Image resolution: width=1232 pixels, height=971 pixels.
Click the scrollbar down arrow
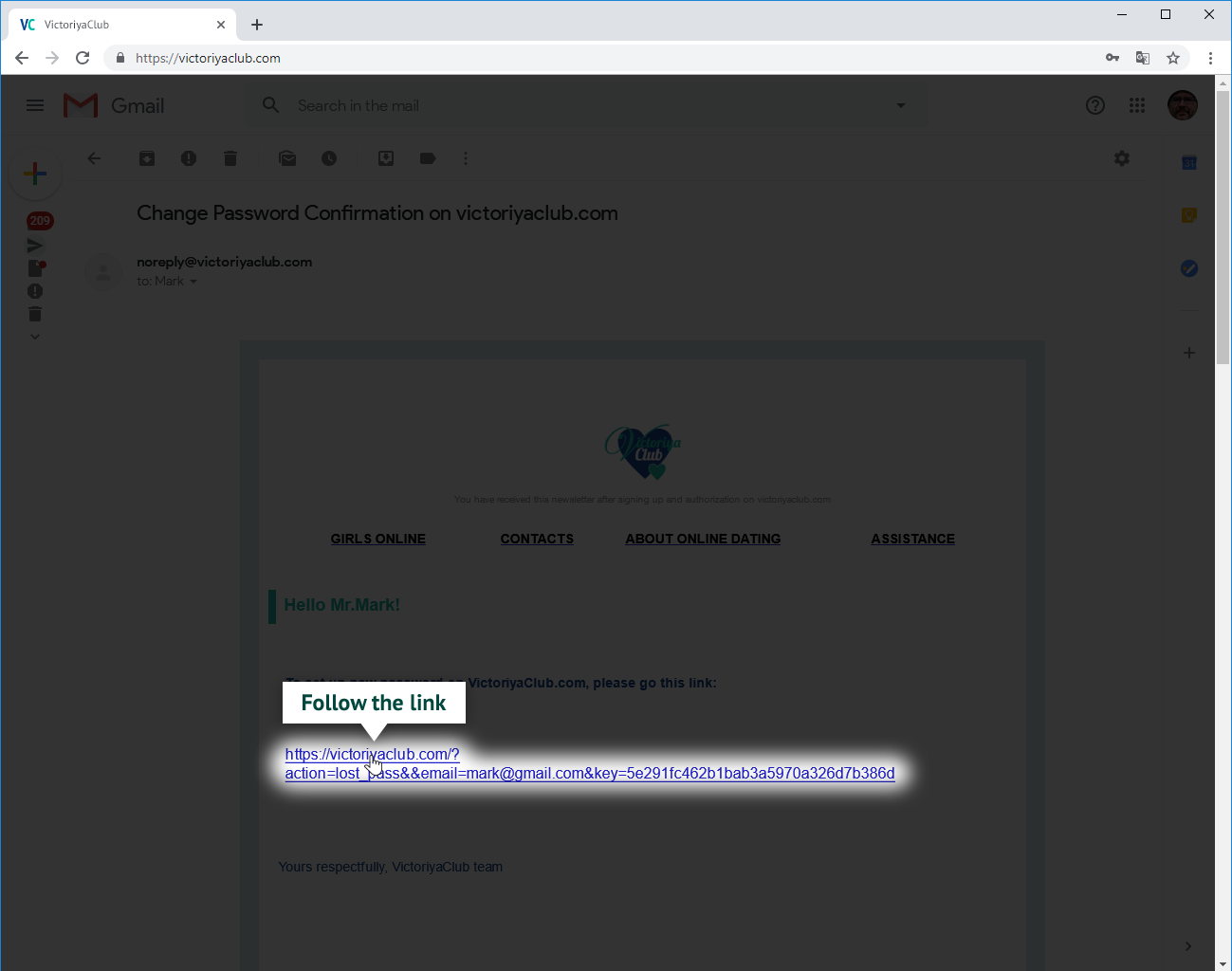1223,963
